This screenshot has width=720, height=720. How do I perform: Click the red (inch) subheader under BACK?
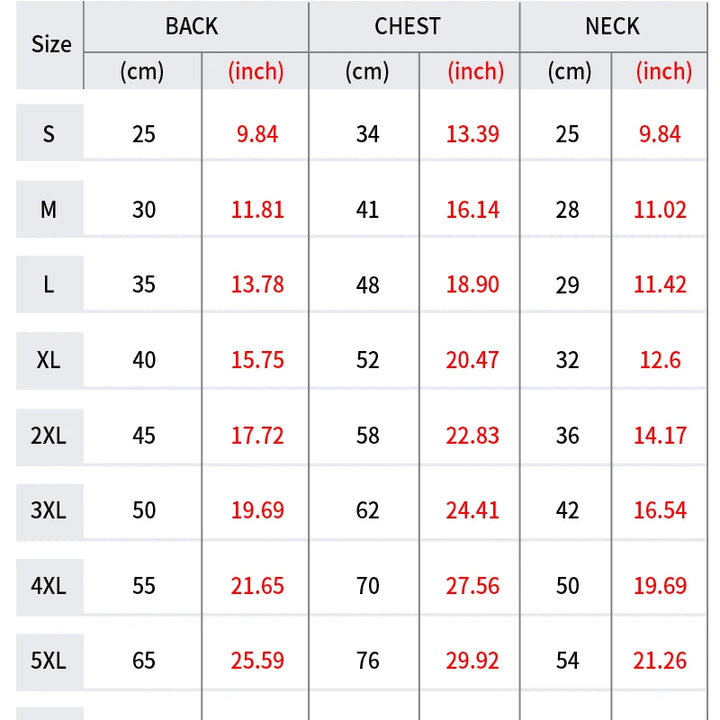point(256,71)
